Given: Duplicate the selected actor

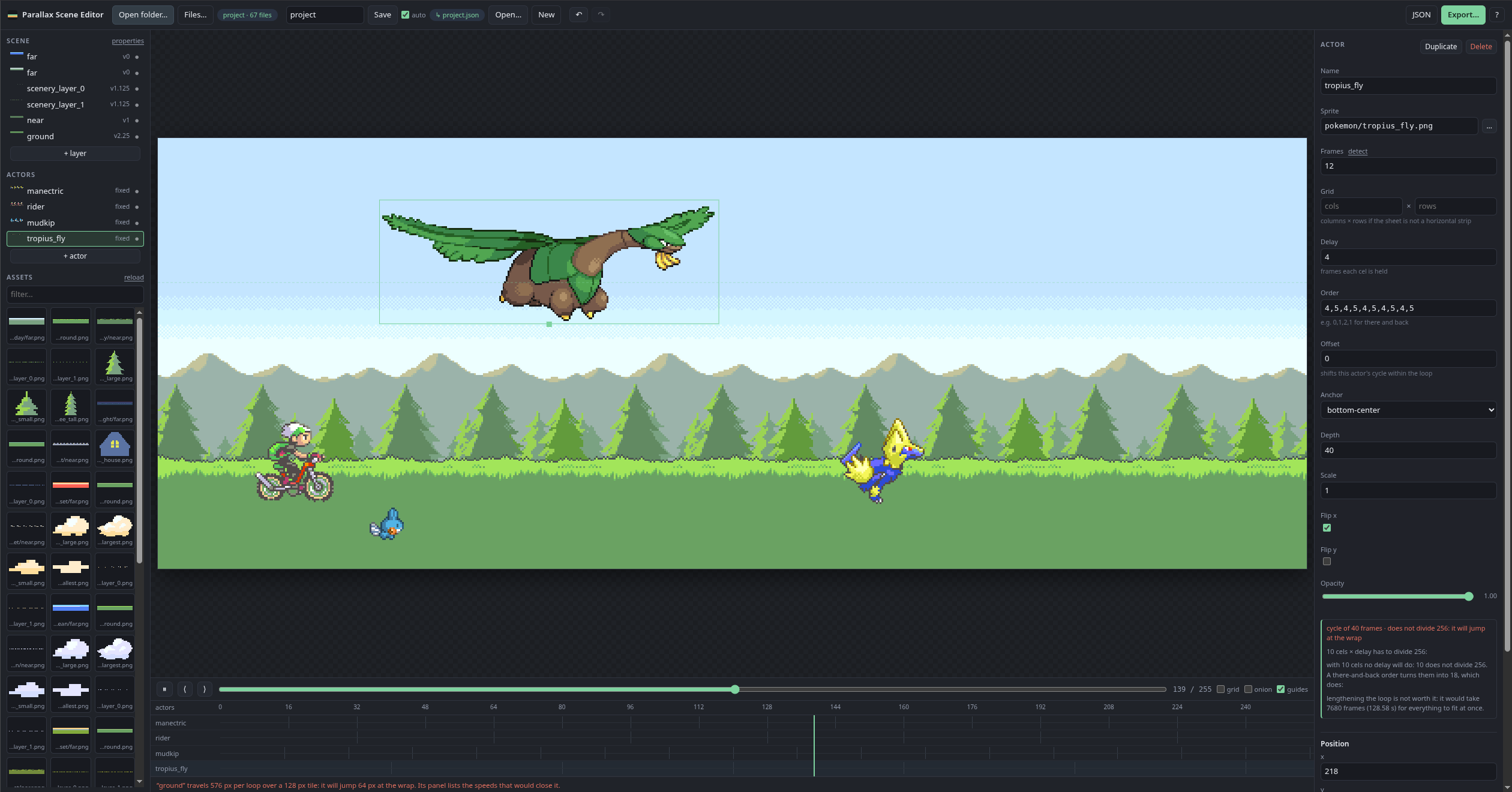Looking at the screenshot, I should pos(1441,47).
